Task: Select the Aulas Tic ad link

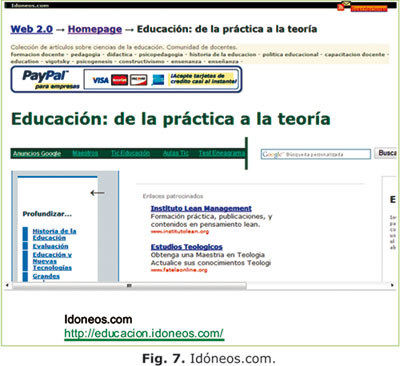Action: point(176,153)
